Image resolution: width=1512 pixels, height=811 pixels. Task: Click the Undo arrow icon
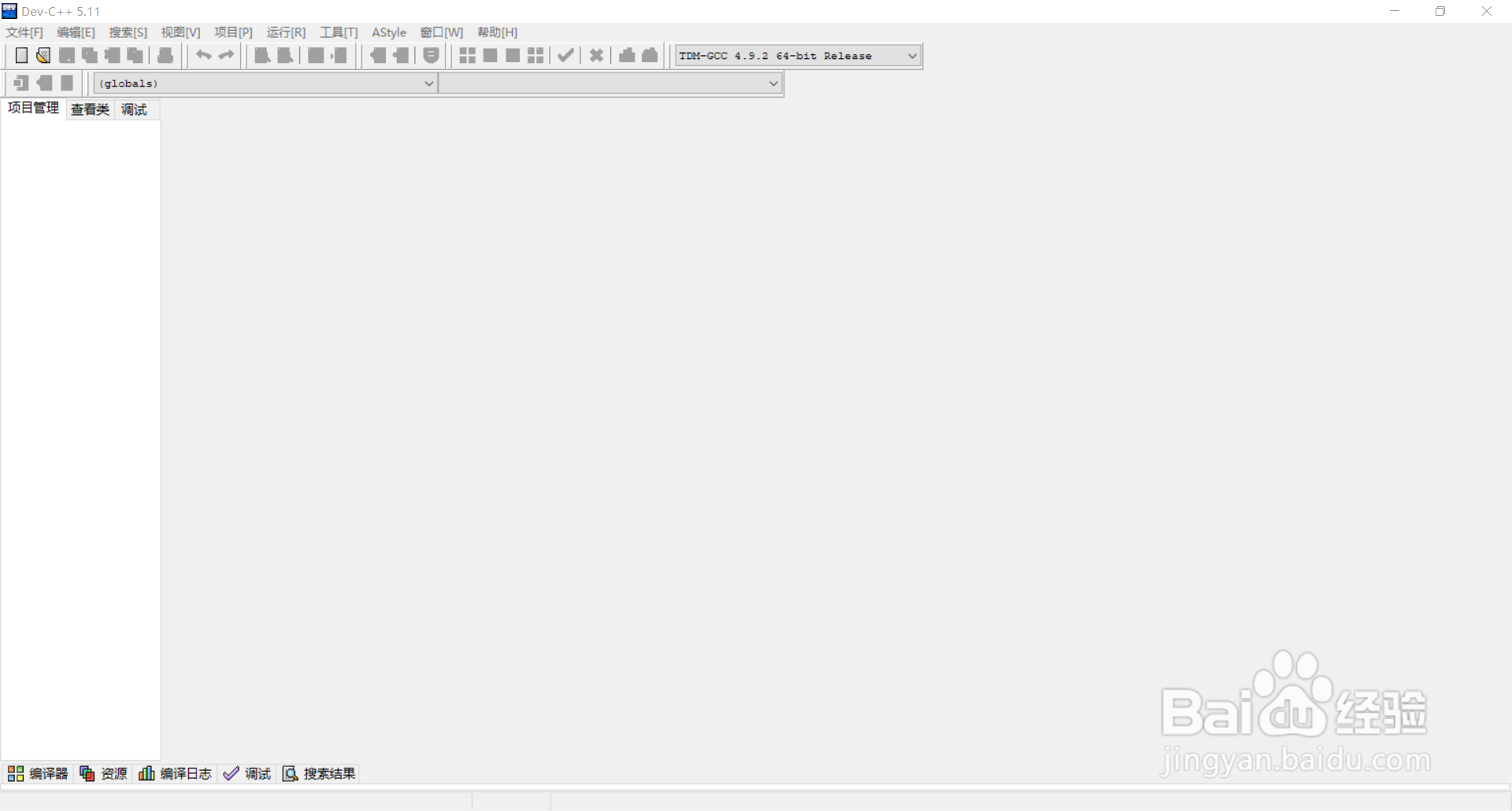coord(203,55)
